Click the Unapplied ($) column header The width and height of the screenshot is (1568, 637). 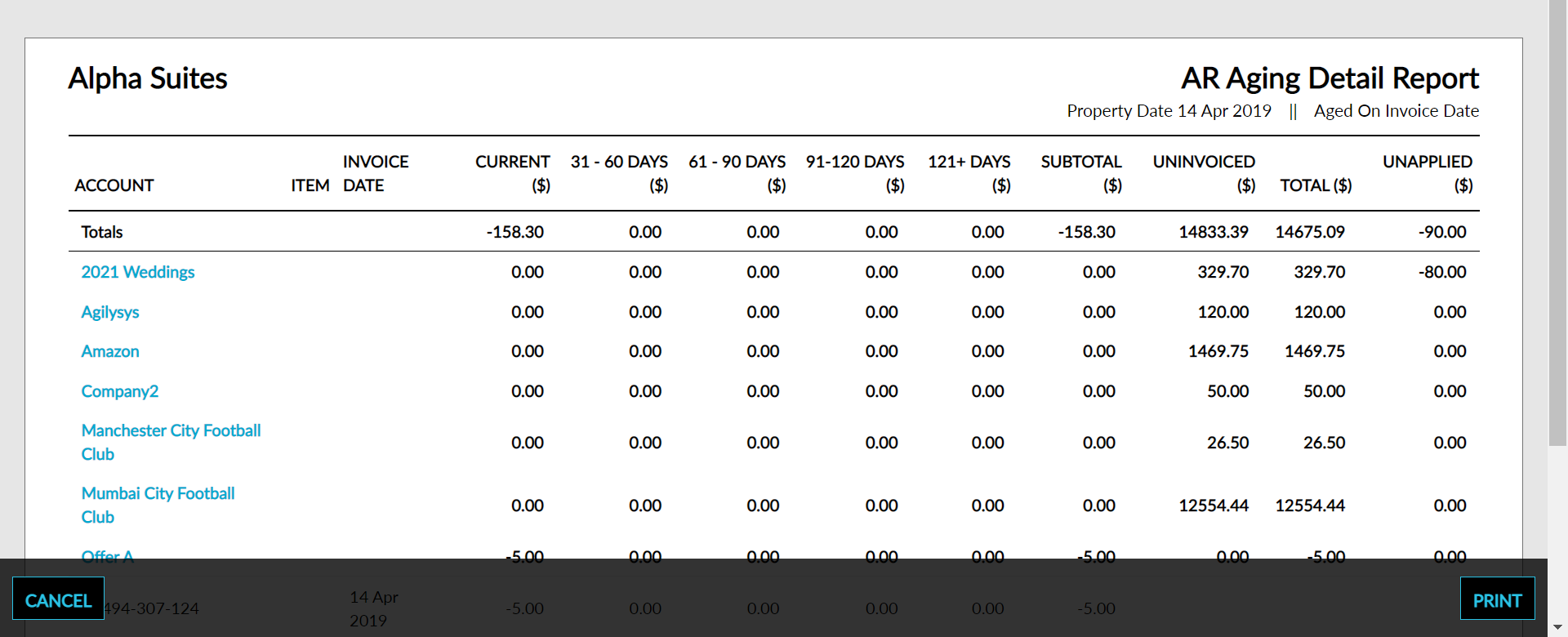point(1427,173)
